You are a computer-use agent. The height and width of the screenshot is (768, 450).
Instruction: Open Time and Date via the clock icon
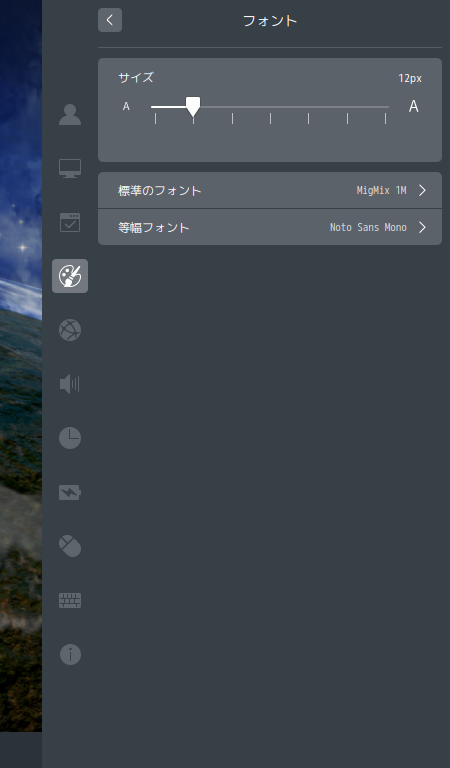point(70,438)
